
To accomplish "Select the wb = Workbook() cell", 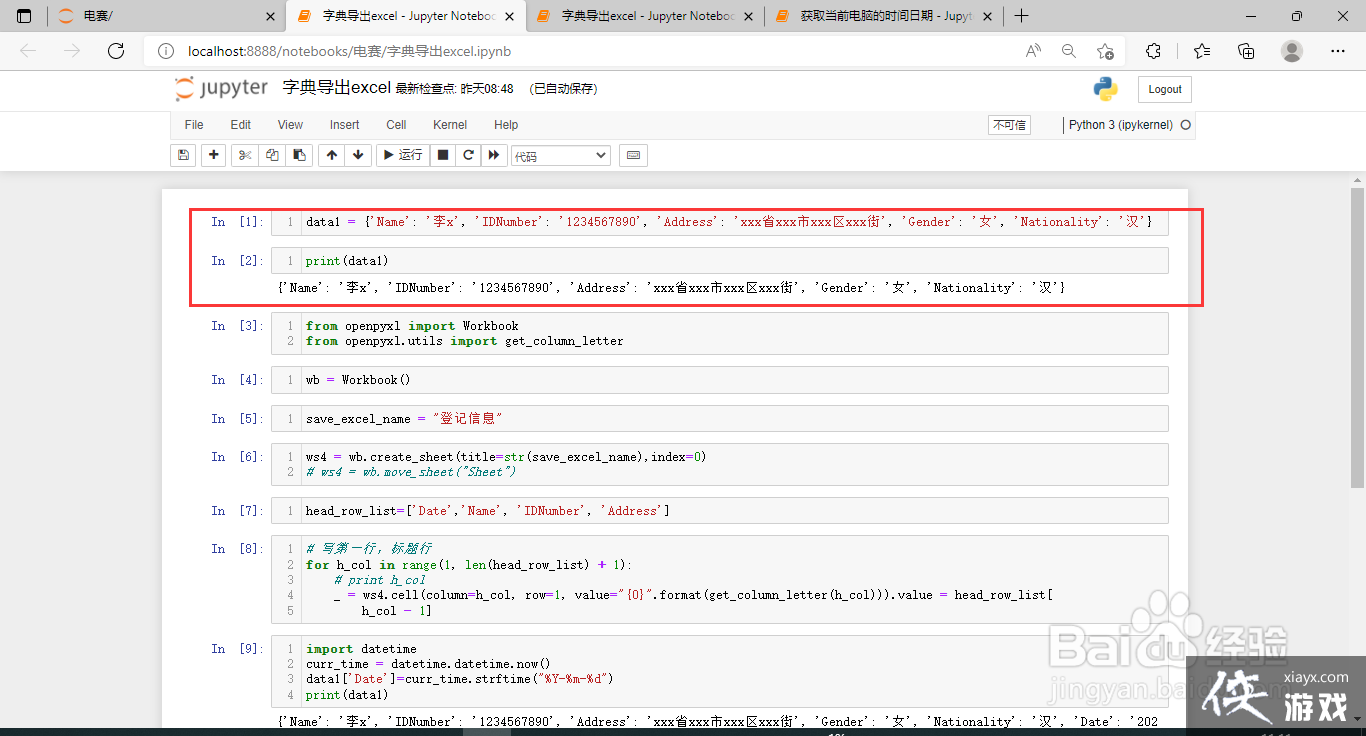I will (719, 380).
